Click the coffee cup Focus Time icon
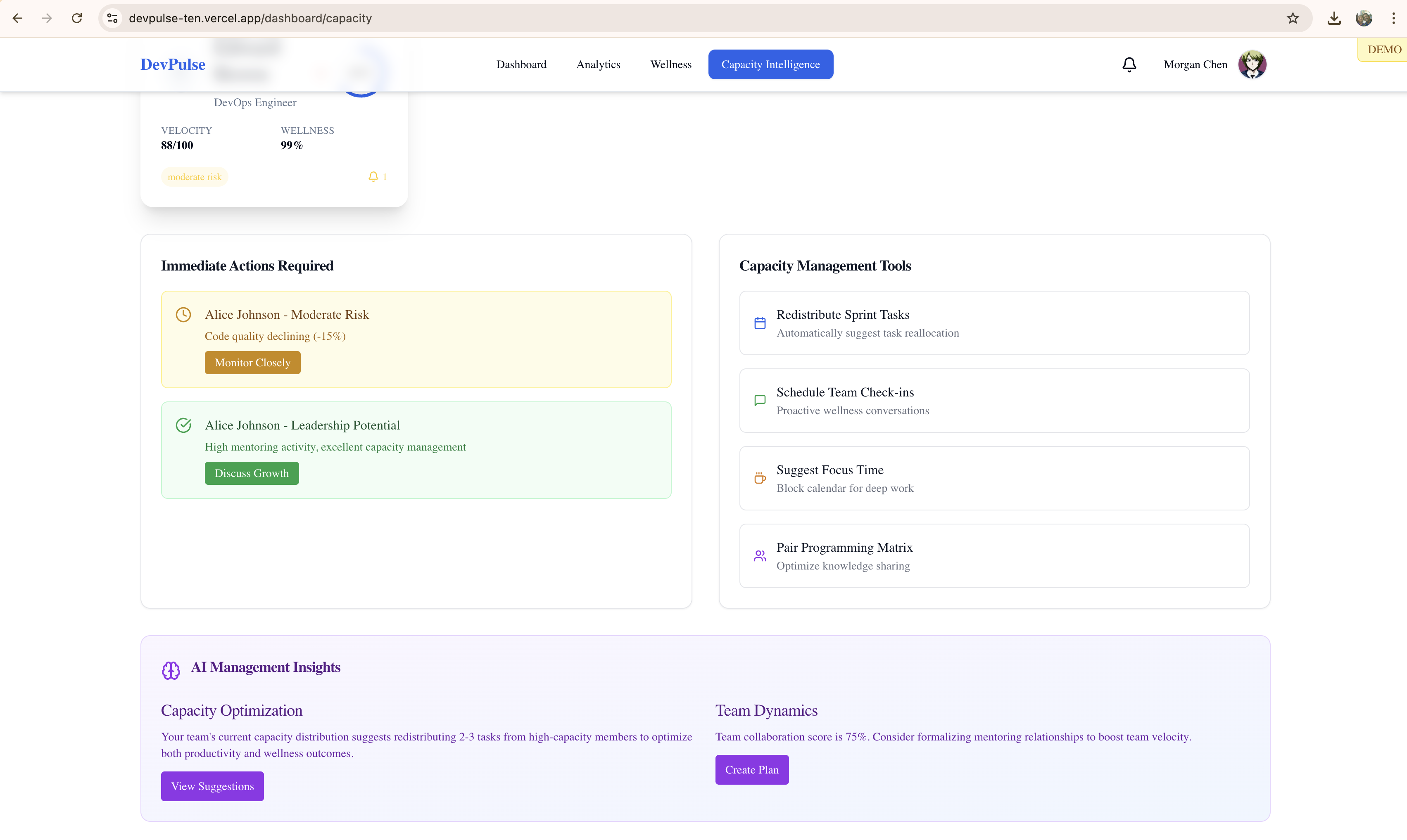Image resolution: width=1407 pixels, height=840 pixels. (x=760, y=478)
